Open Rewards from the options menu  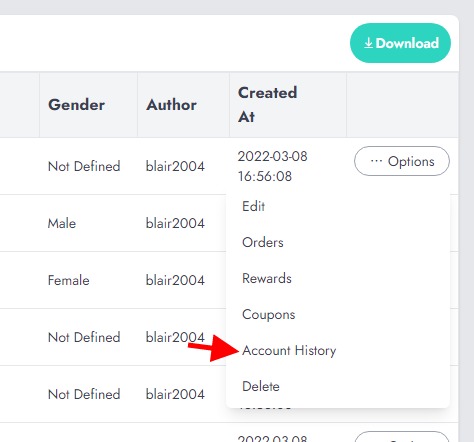[x=267, y=278]
